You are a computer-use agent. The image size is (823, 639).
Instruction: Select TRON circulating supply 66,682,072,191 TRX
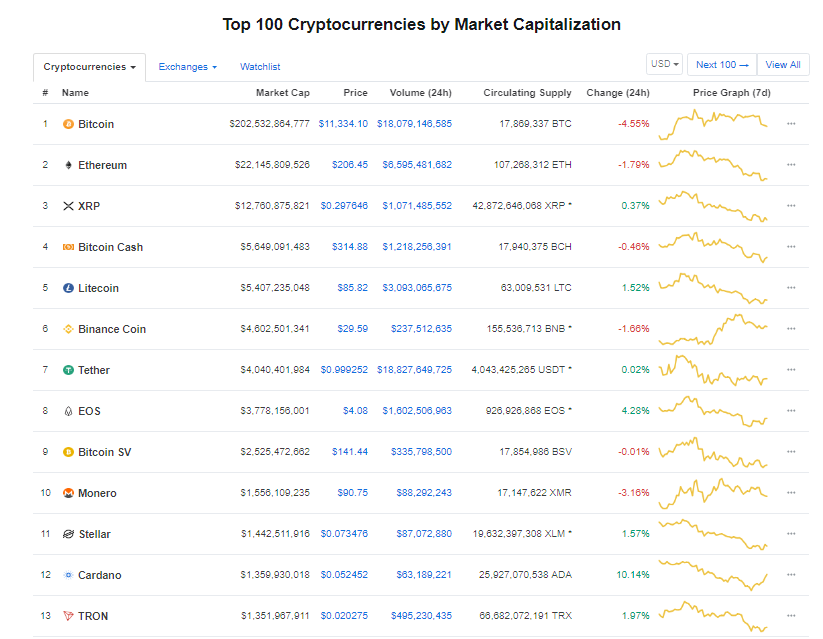525,615
